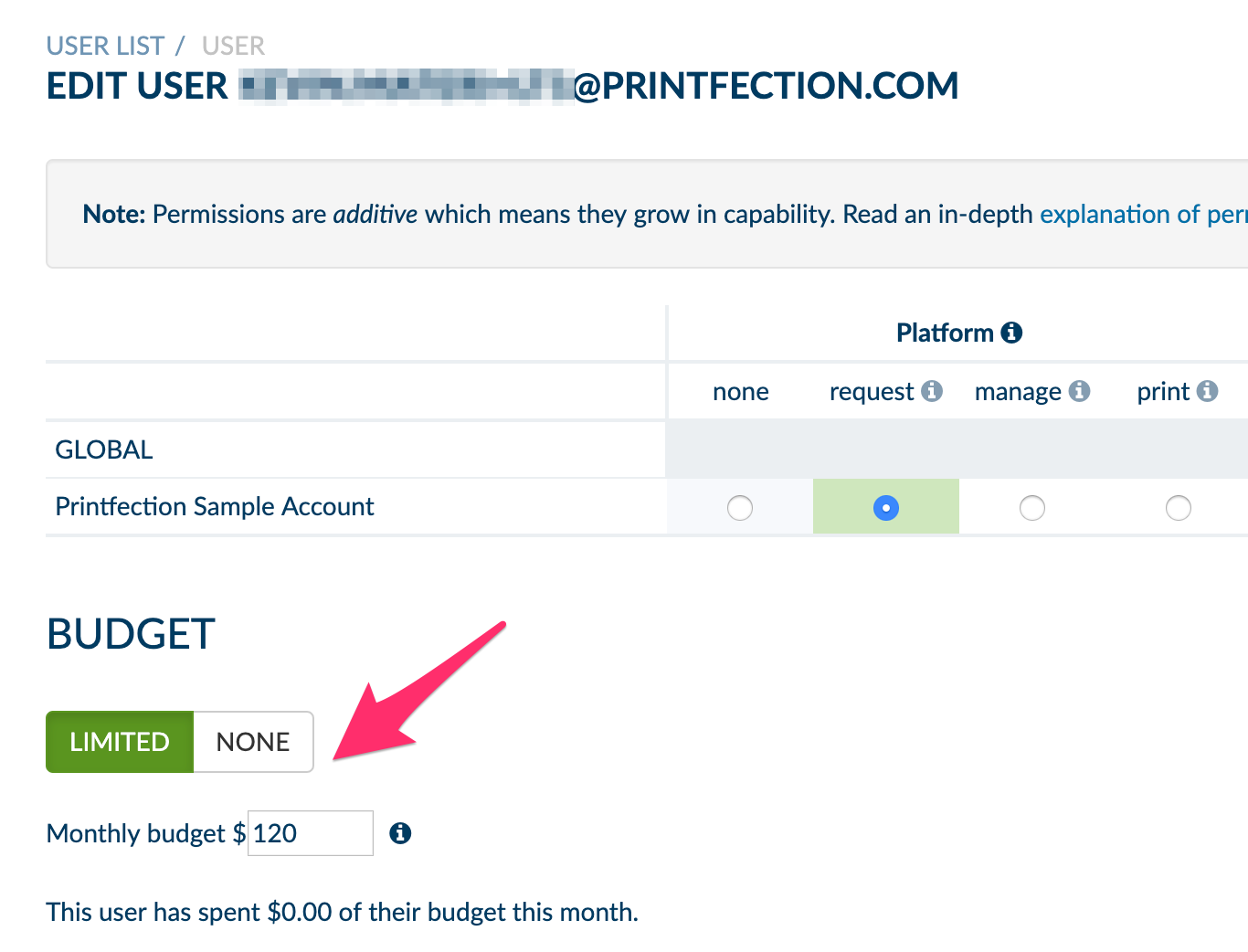Click the USER breadcrumb item
Viewport: 1248px width, 952px height.
pos(233,45)
